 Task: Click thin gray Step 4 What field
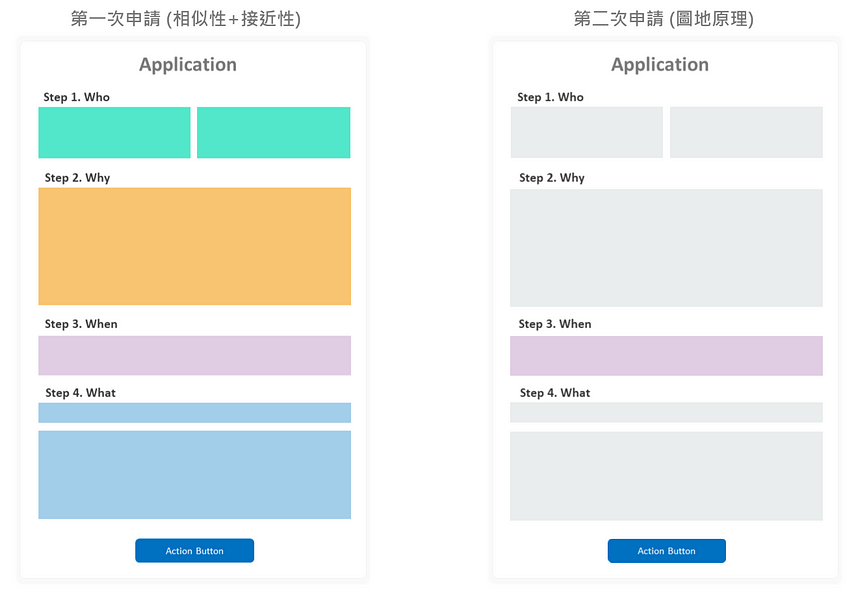coord(666,412)
